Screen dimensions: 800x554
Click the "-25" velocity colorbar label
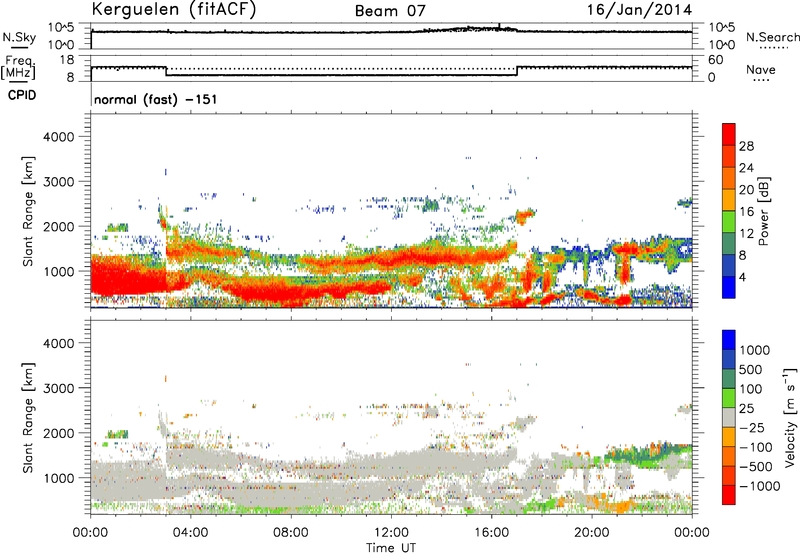click(x=754, y=428)
